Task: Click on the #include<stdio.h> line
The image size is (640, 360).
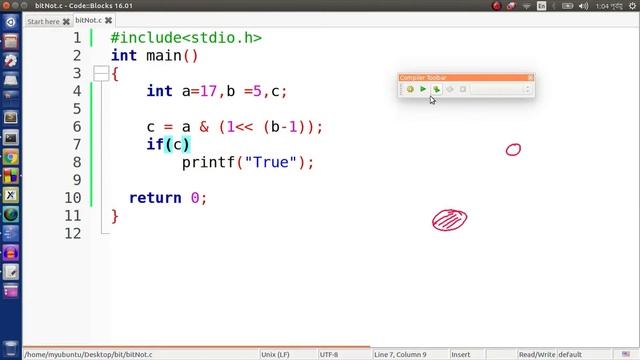Action: point(186,38)
